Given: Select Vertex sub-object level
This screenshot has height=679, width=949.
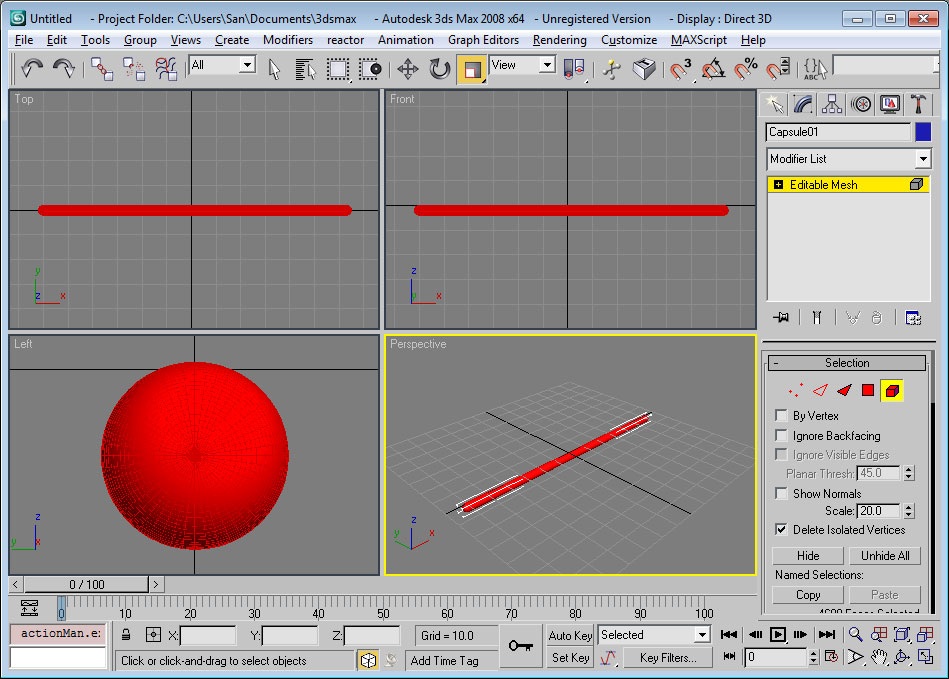Looking at the screenshot, I should click(796, 390).
